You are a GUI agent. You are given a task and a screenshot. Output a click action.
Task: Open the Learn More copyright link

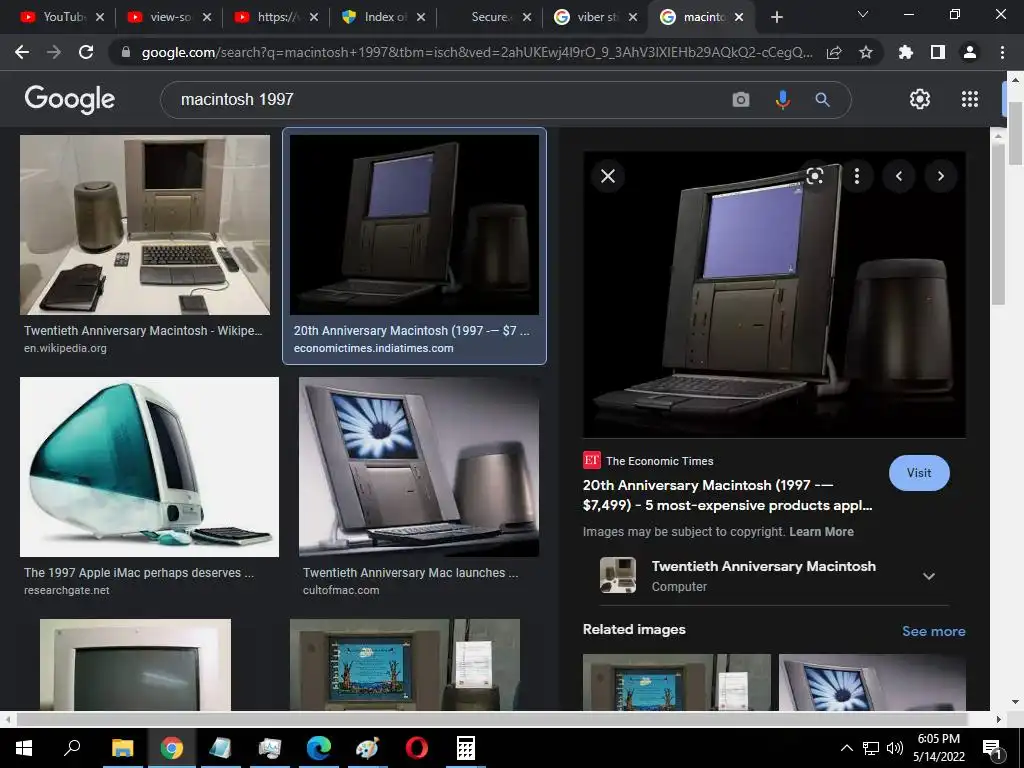click(x=821, y=532)
